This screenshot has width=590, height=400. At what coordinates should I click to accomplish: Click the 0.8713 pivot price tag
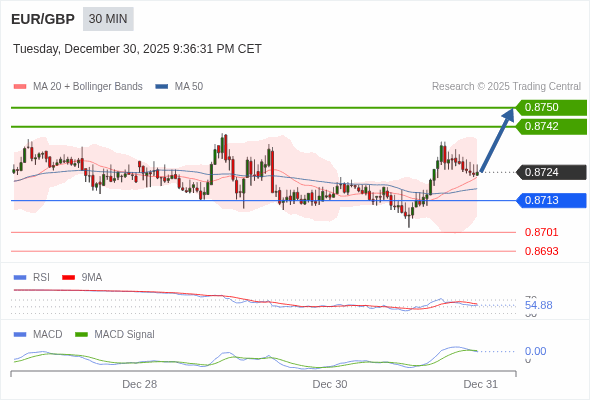(x=551, y=201)
